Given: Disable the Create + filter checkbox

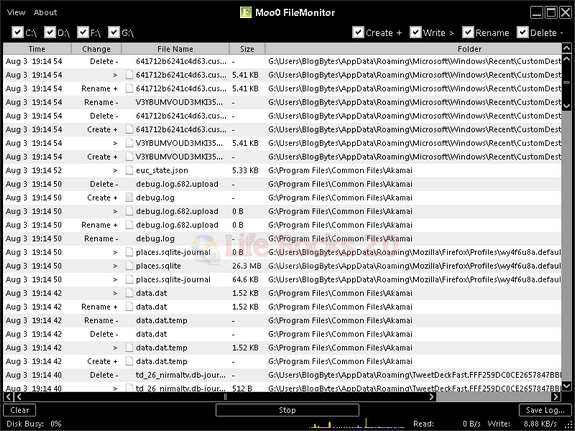Looking at the screenshot, I should tap(358, 32).
